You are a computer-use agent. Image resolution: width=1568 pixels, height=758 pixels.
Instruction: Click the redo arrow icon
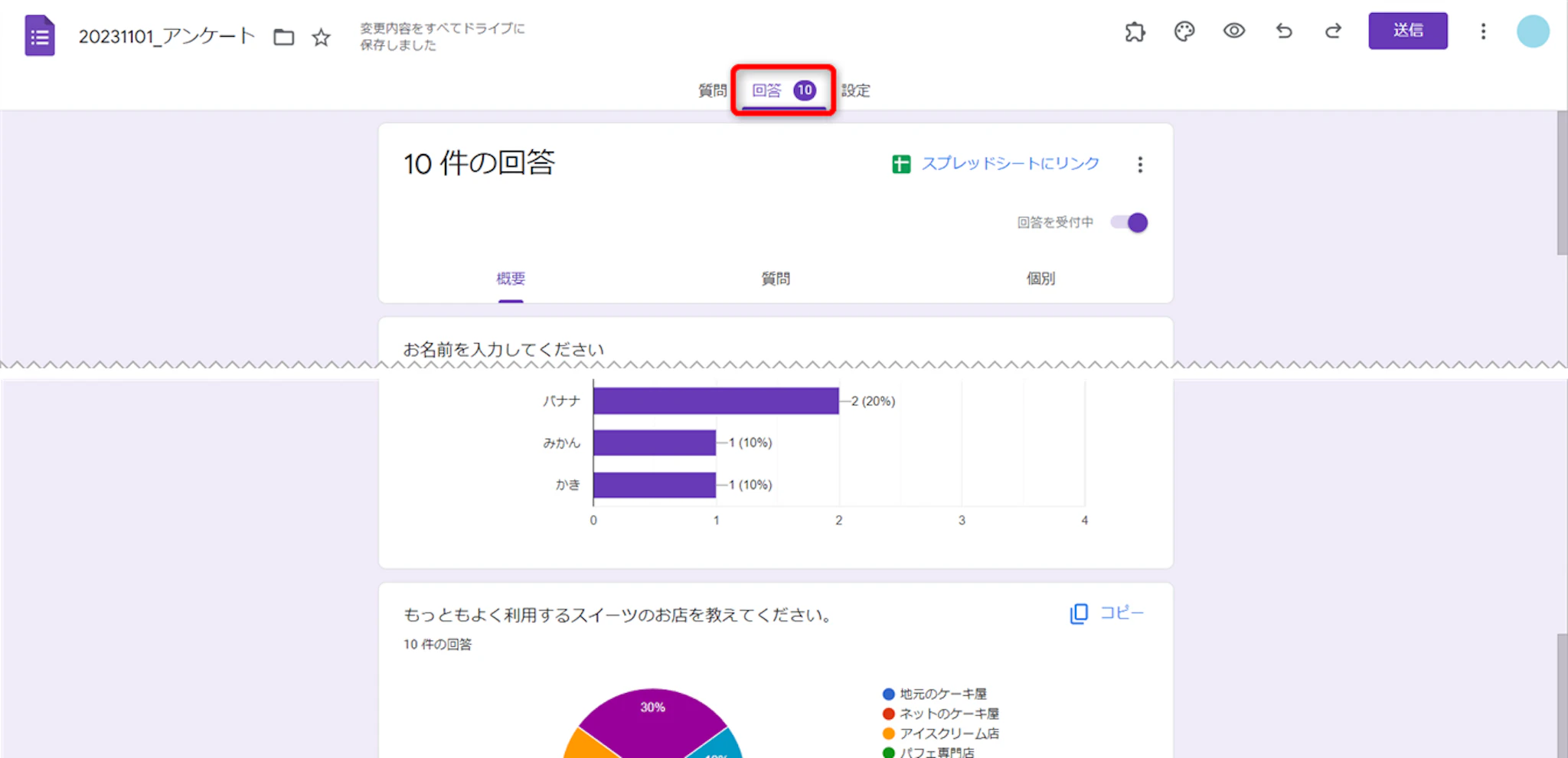[x=1334, y=31]
